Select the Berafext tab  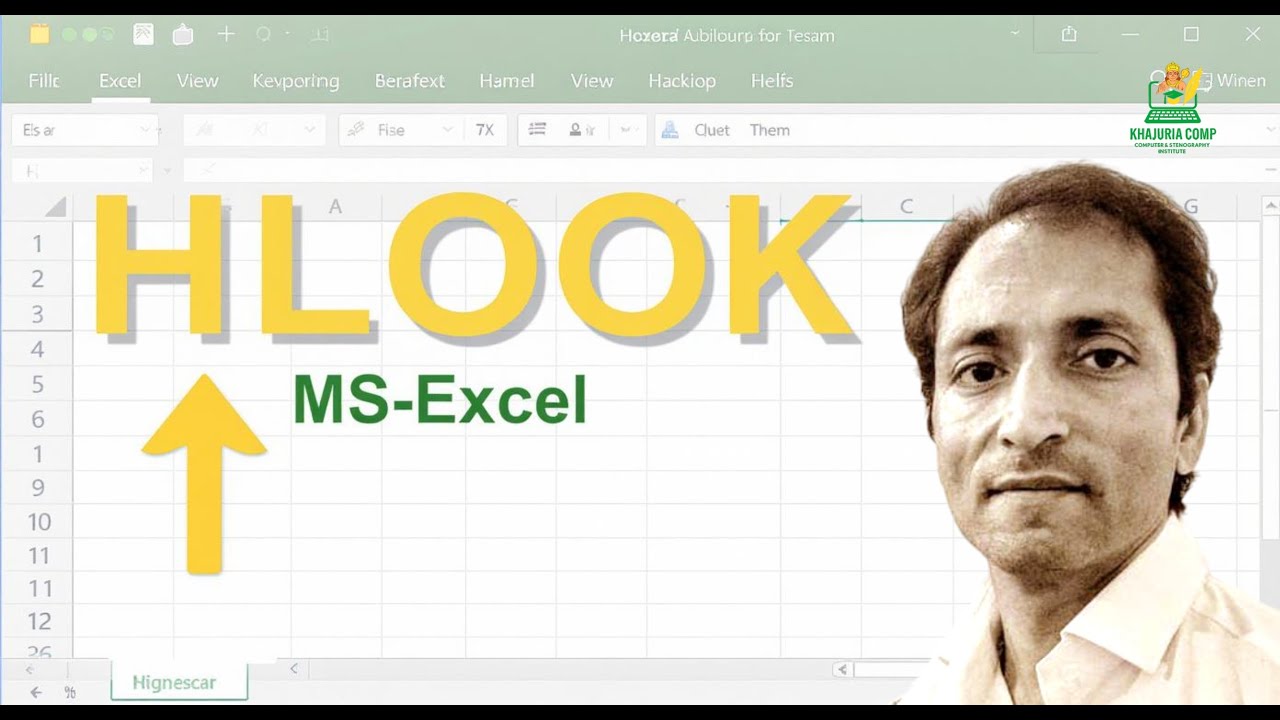point(410,81)
